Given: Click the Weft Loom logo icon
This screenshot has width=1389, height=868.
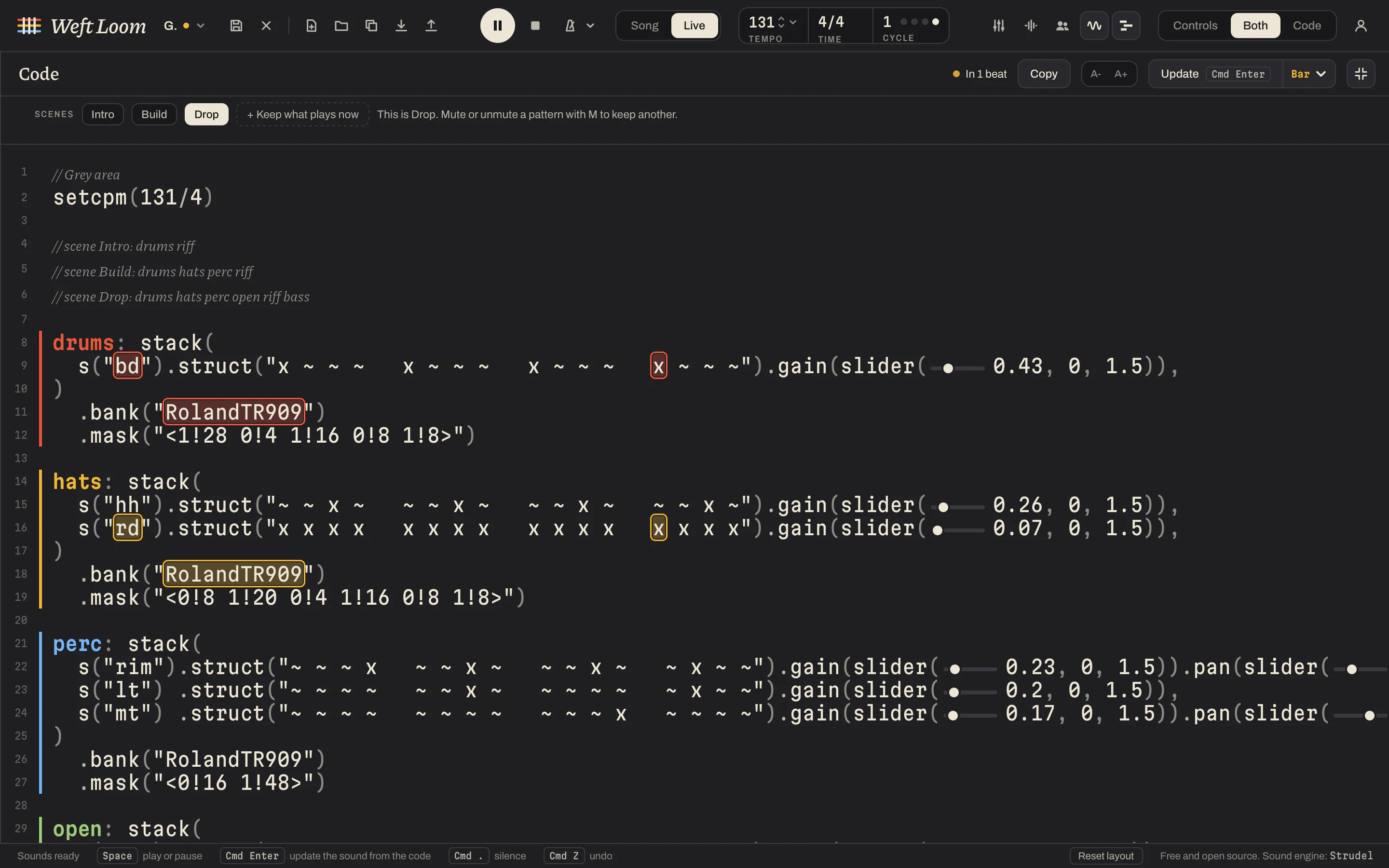Looking at the screenshot, I should coord(29,25).
